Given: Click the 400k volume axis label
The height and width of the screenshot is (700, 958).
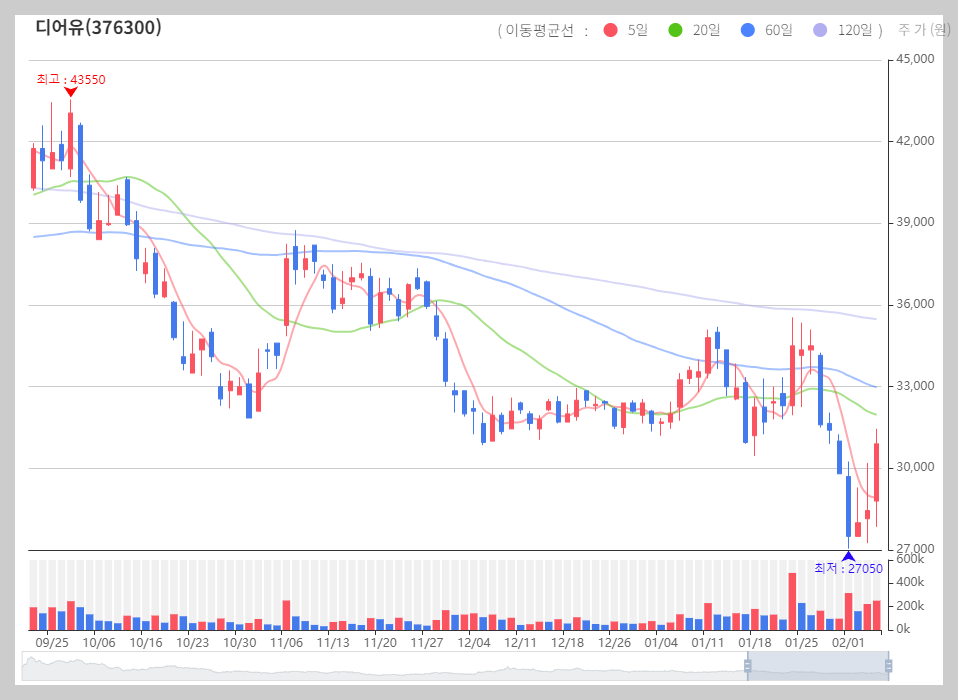Looking at the screenshot, I should [x=910, y=582].
